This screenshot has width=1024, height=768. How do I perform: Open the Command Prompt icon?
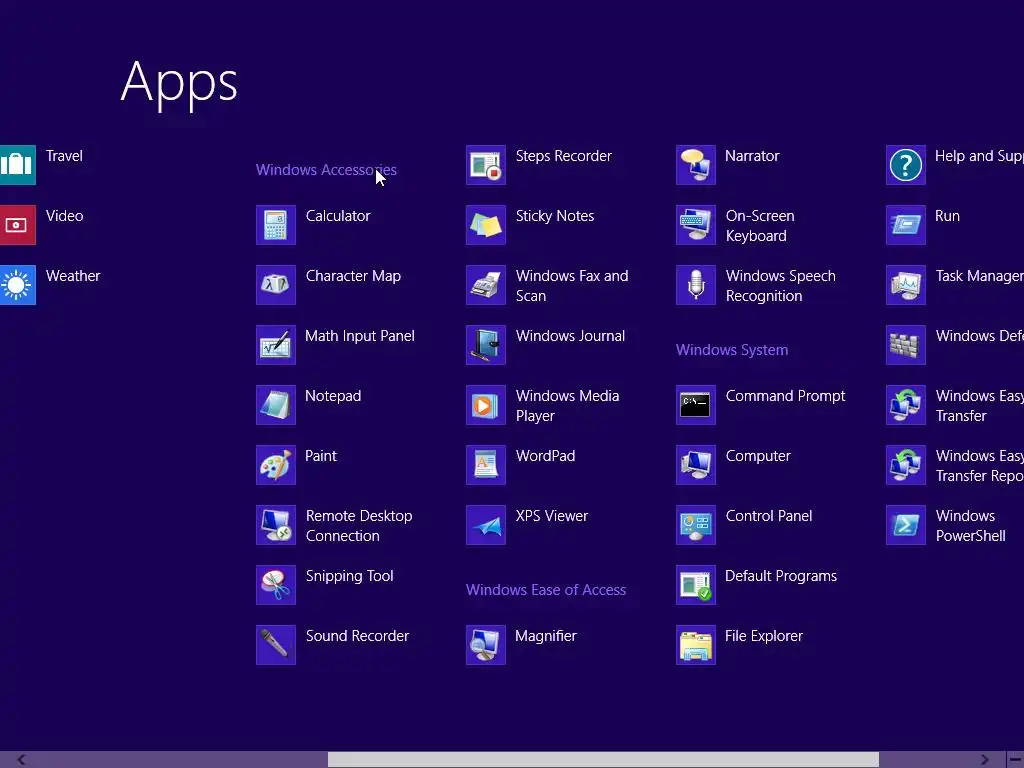pos(696,405)
